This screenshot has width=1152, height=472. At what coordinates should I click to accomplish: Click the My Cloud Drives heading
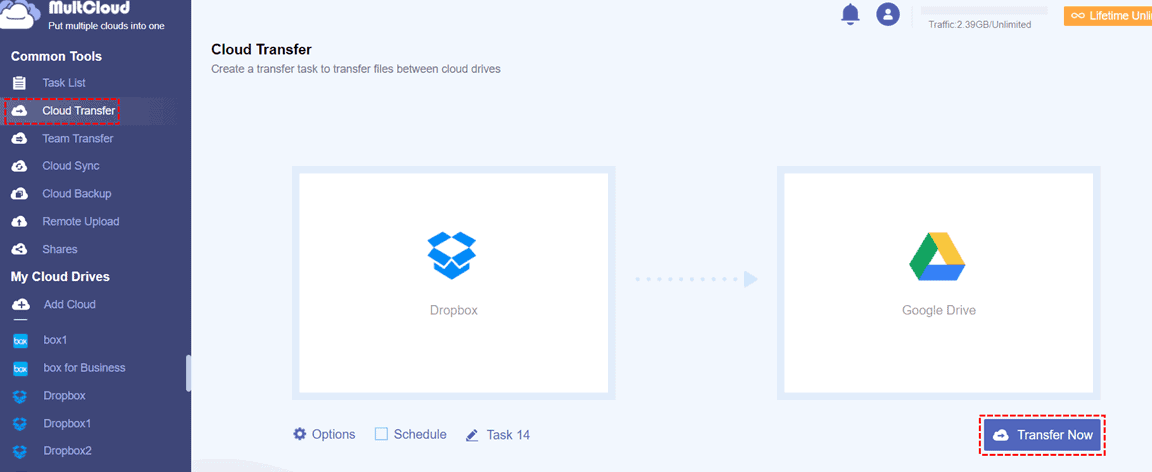pyautogui.click(x=60, y=277)
